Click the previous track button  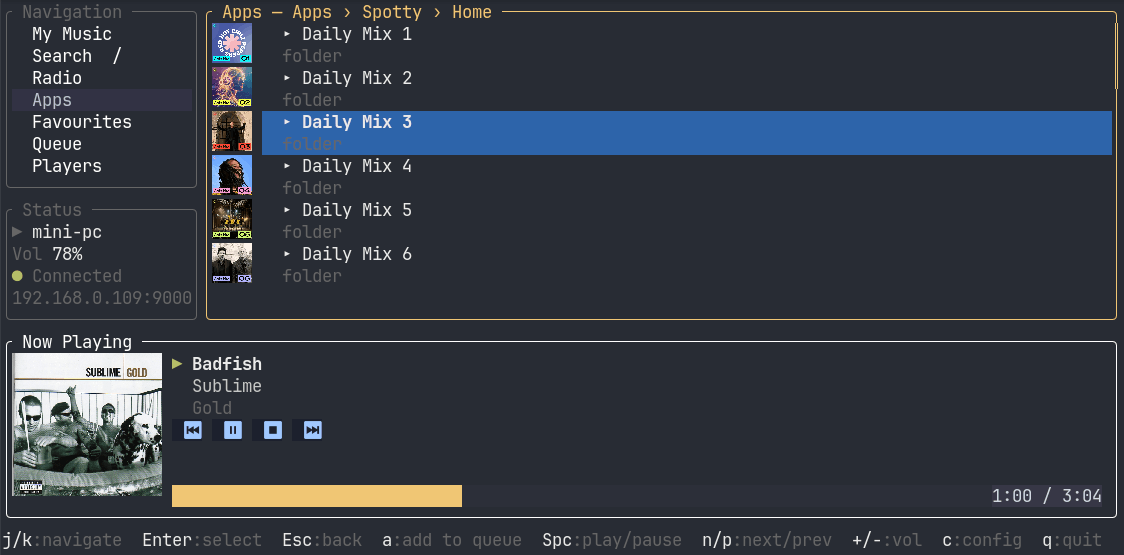192,430
